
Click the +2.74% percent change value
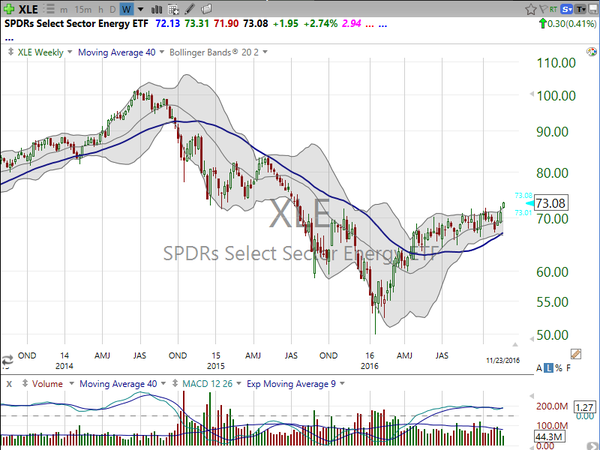[x=320, y=24]
